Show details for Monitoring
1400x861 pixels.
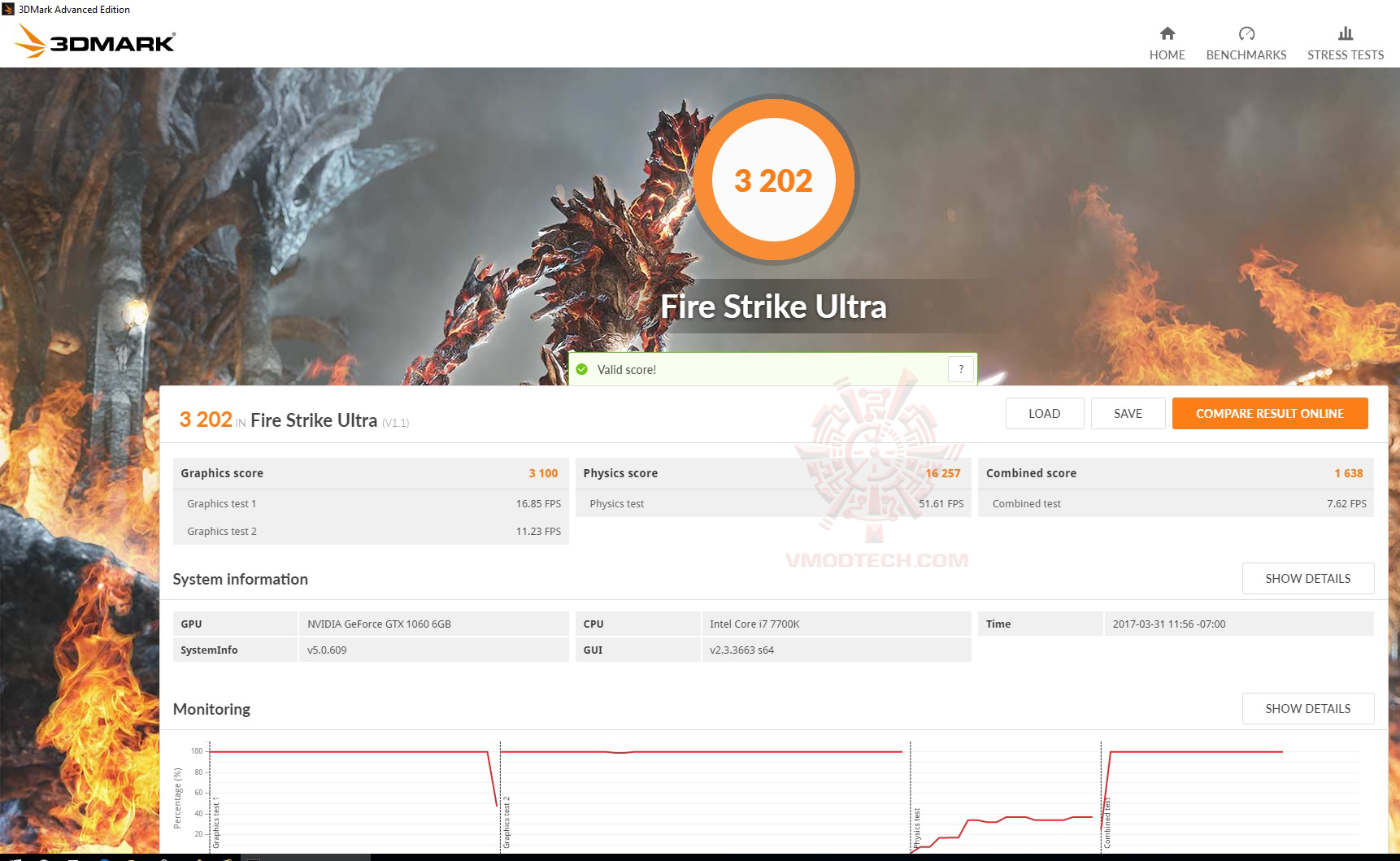(1308, 708)
